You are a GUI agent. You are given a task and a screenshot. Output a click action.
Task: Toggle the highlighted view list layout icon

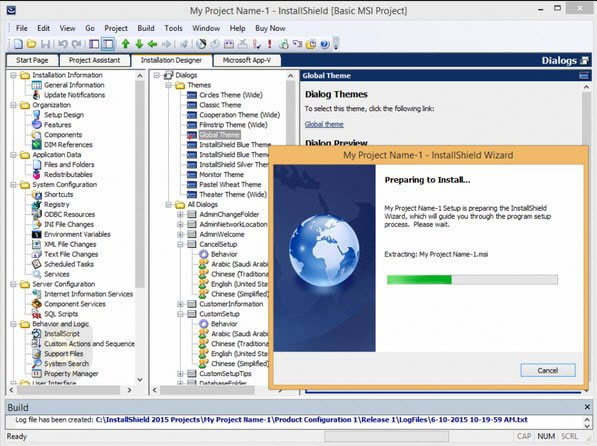(x=108, y=44)
